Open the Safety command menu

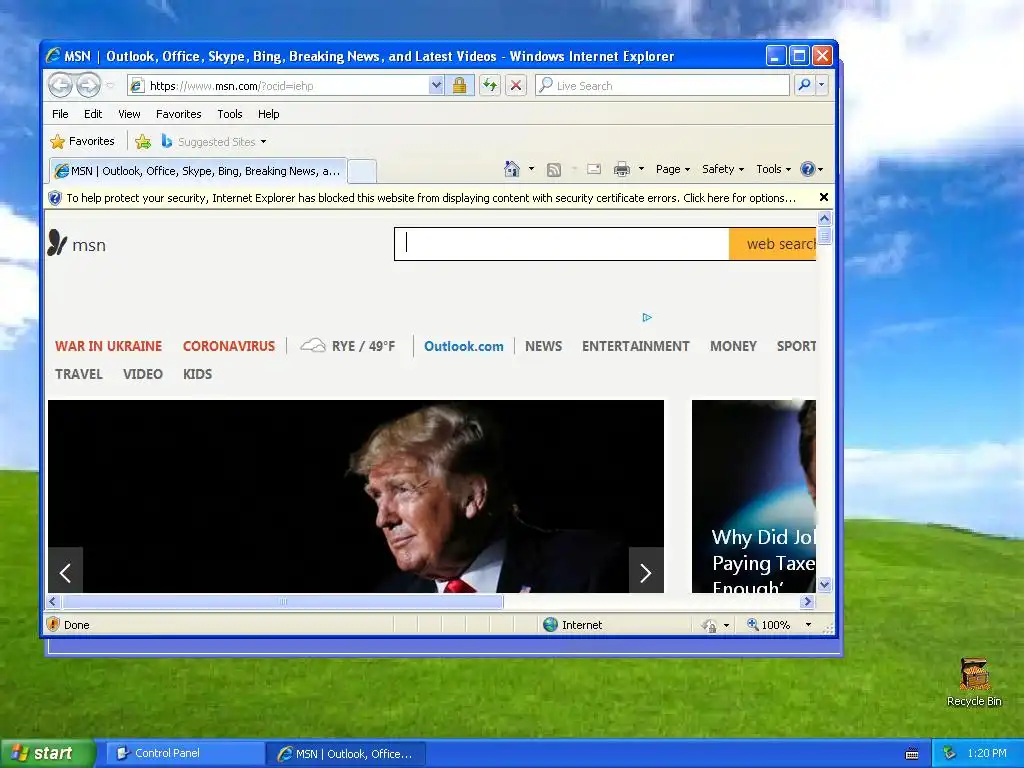722,169
